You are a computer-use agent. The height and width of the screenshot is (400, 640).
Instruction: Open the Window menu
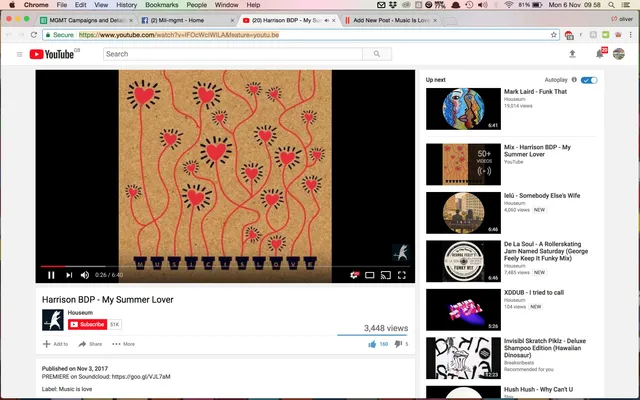pyautogui.click(x=227, y=5)
